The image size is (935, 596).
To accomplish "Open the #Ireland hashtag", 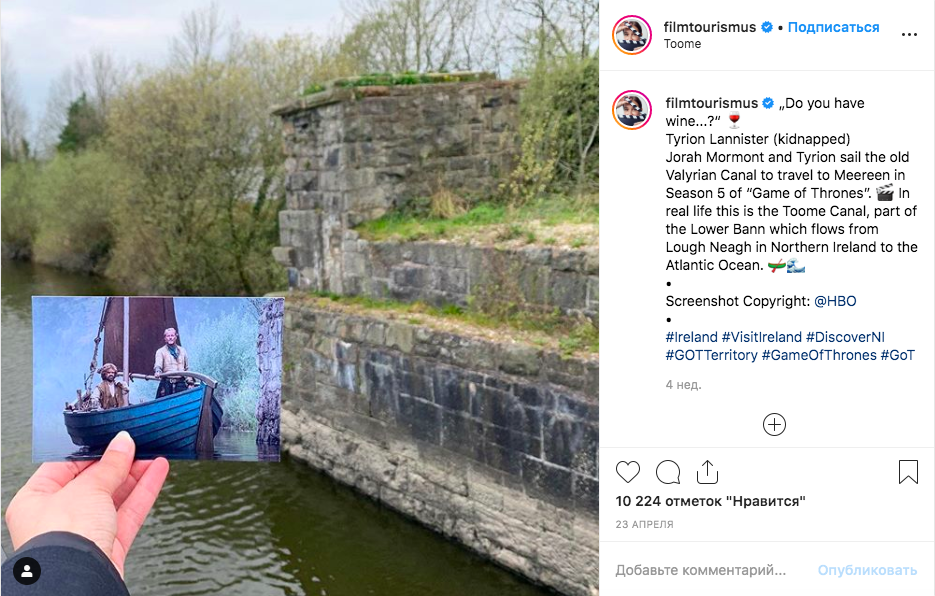I will [691, 337].
